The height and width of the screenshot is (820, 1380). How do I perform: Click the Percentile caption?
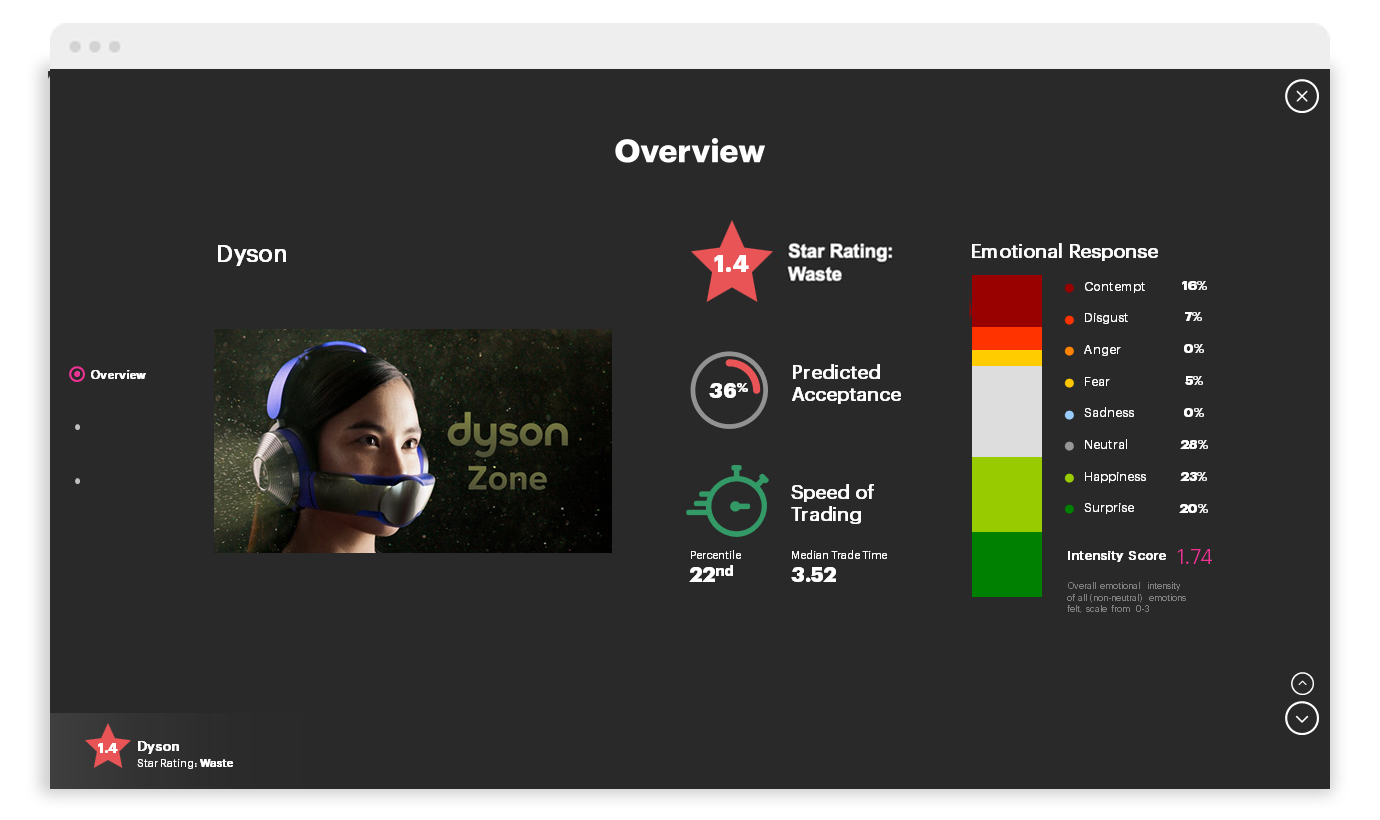715,555
